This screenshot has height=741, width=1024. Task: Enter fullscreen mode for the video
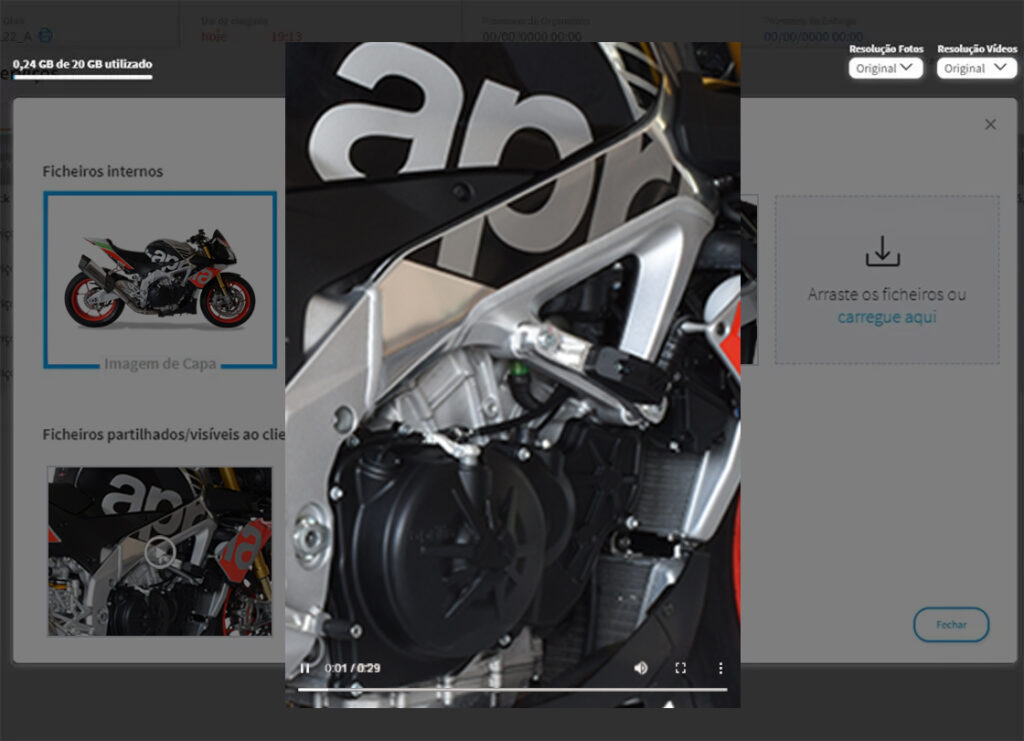pos(681,668)
